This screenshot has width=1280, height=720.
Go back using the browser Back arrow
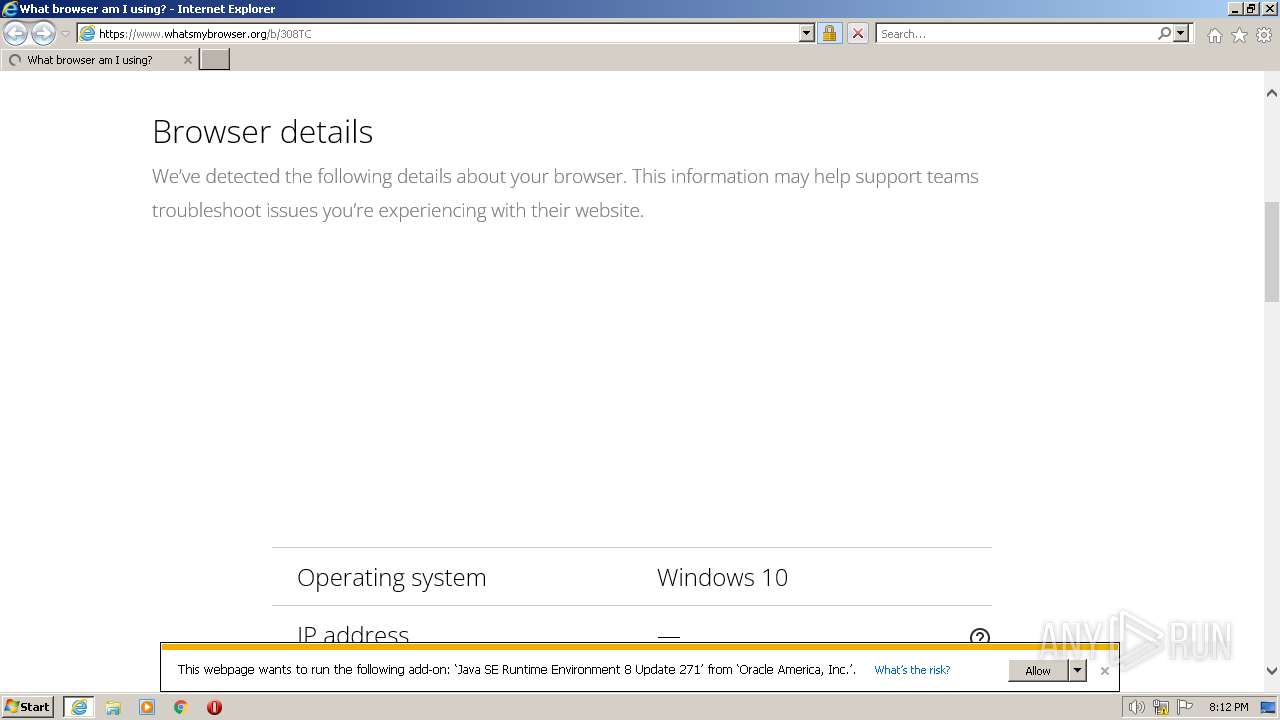click(15, 34)
